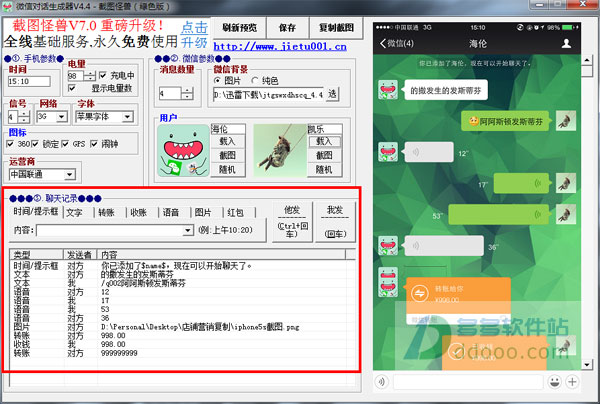Toggle the 显示电量数 checkbox
The height and width of the screenshot is (404, 600).
coord(71,88)
